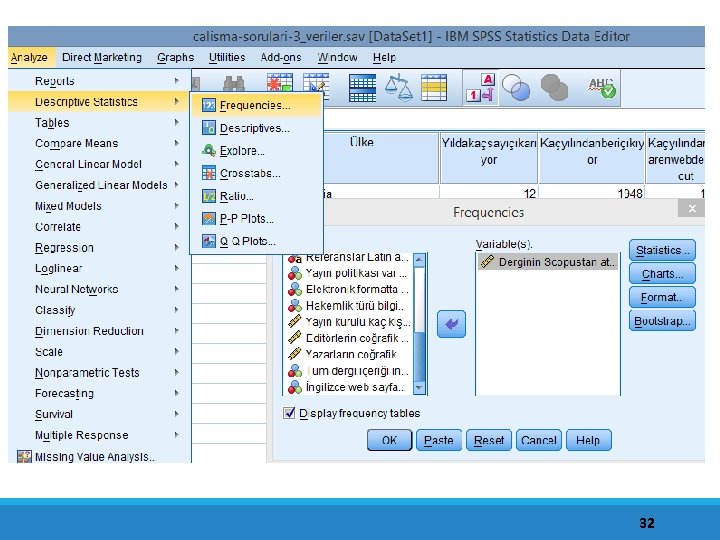This screenshot has height=540, width=720.
Task: Expand the Tables submenu arrow
Action: click(x=177, y=123)
